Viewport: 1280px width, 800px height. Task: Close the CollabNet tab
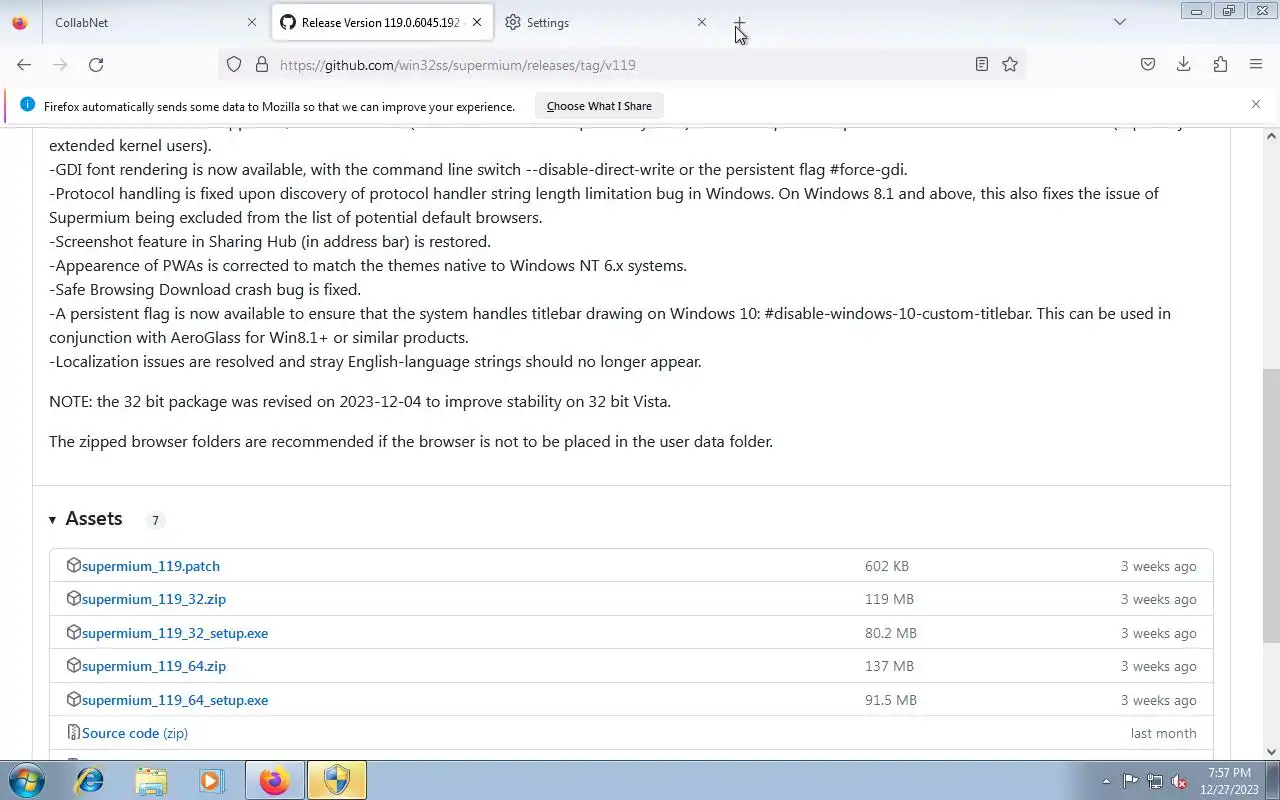pyautogui.click(x=251, y=22)
